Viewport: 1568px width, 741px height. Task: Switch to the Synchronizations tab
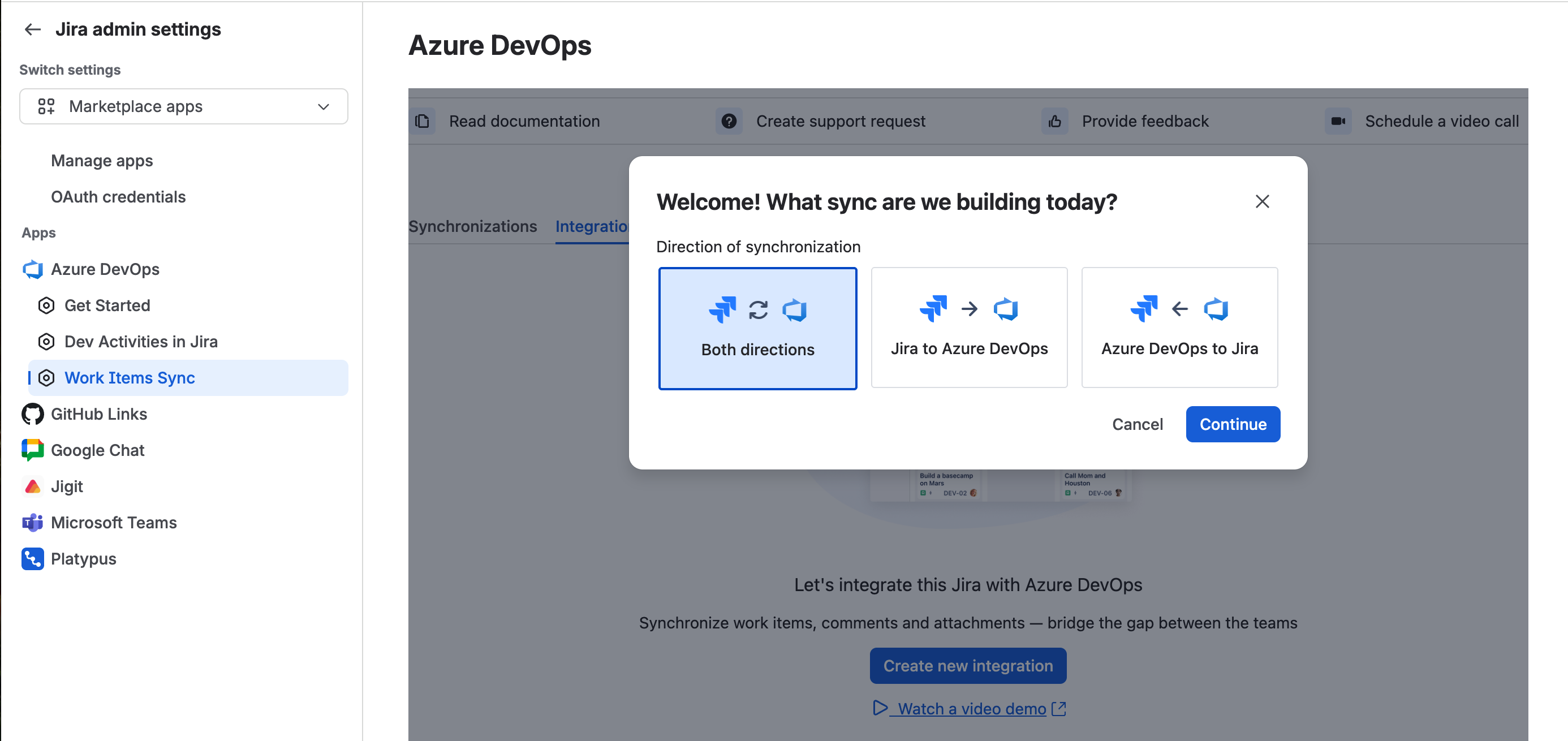tap(472, 226)
